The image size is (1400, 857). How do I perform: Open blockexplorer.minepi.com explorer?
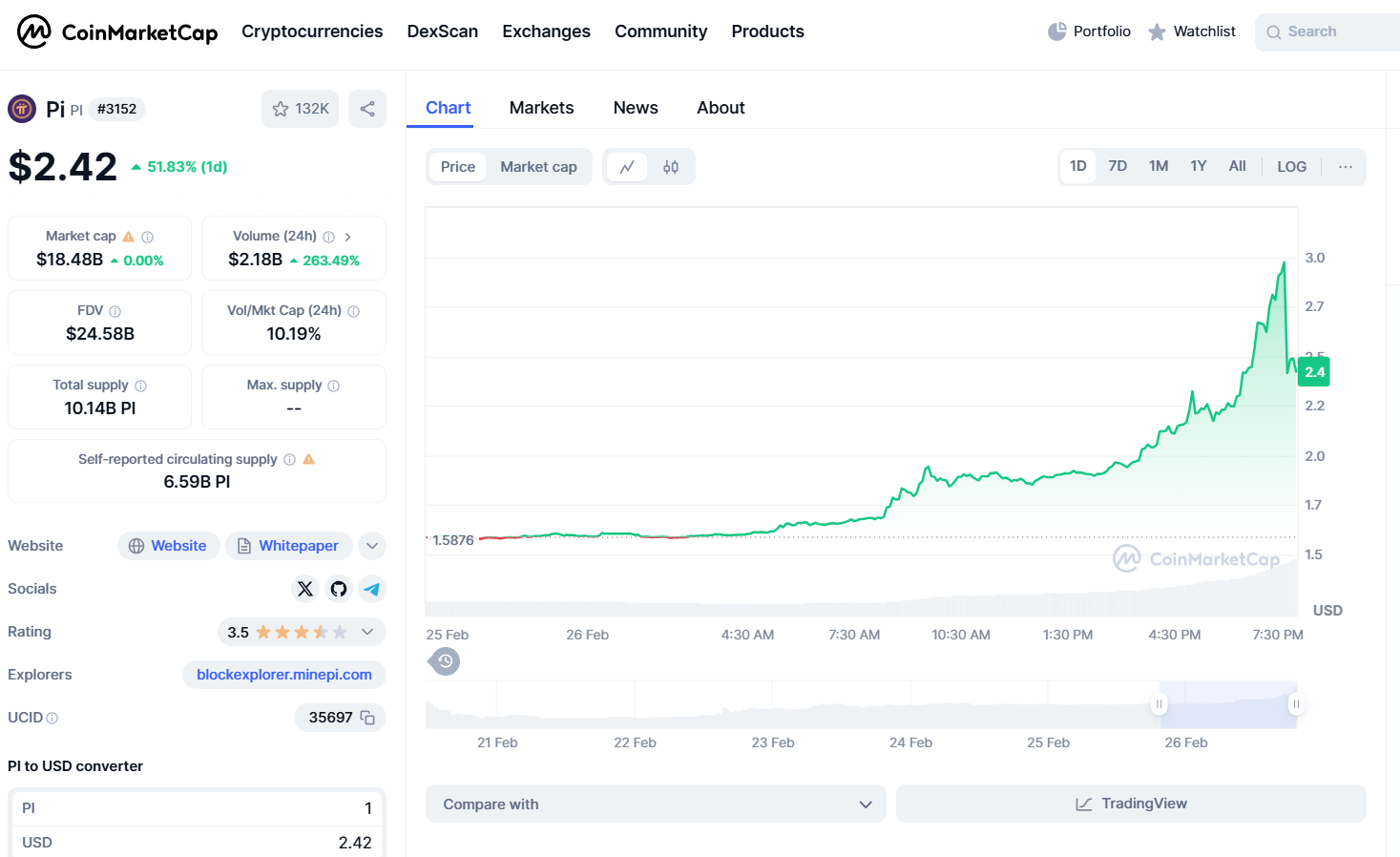point(284,675)
